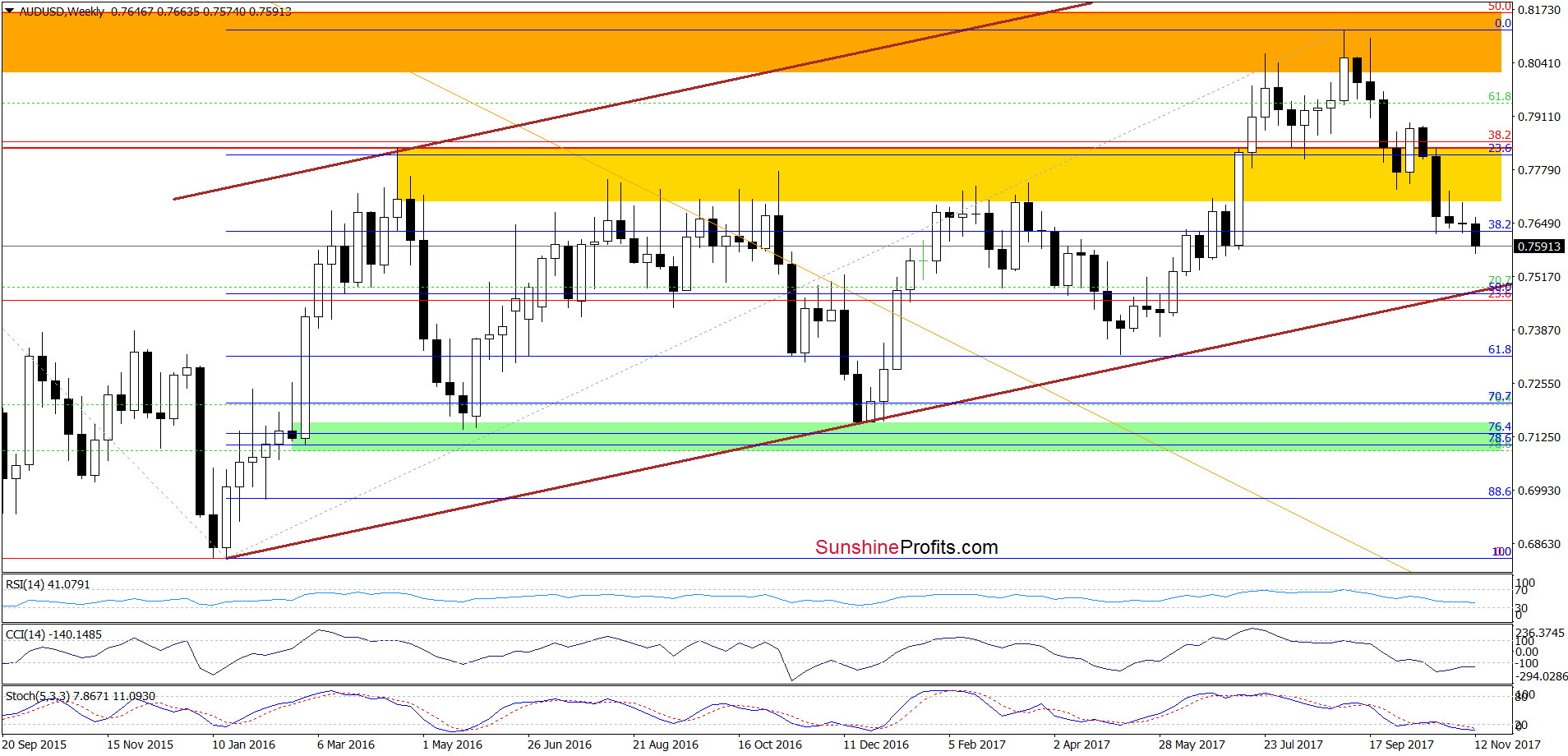The width and height of the screenshot is (1568, 756).
Task: Click the 0.75170 price axis label
Action: click(1539, 277)
